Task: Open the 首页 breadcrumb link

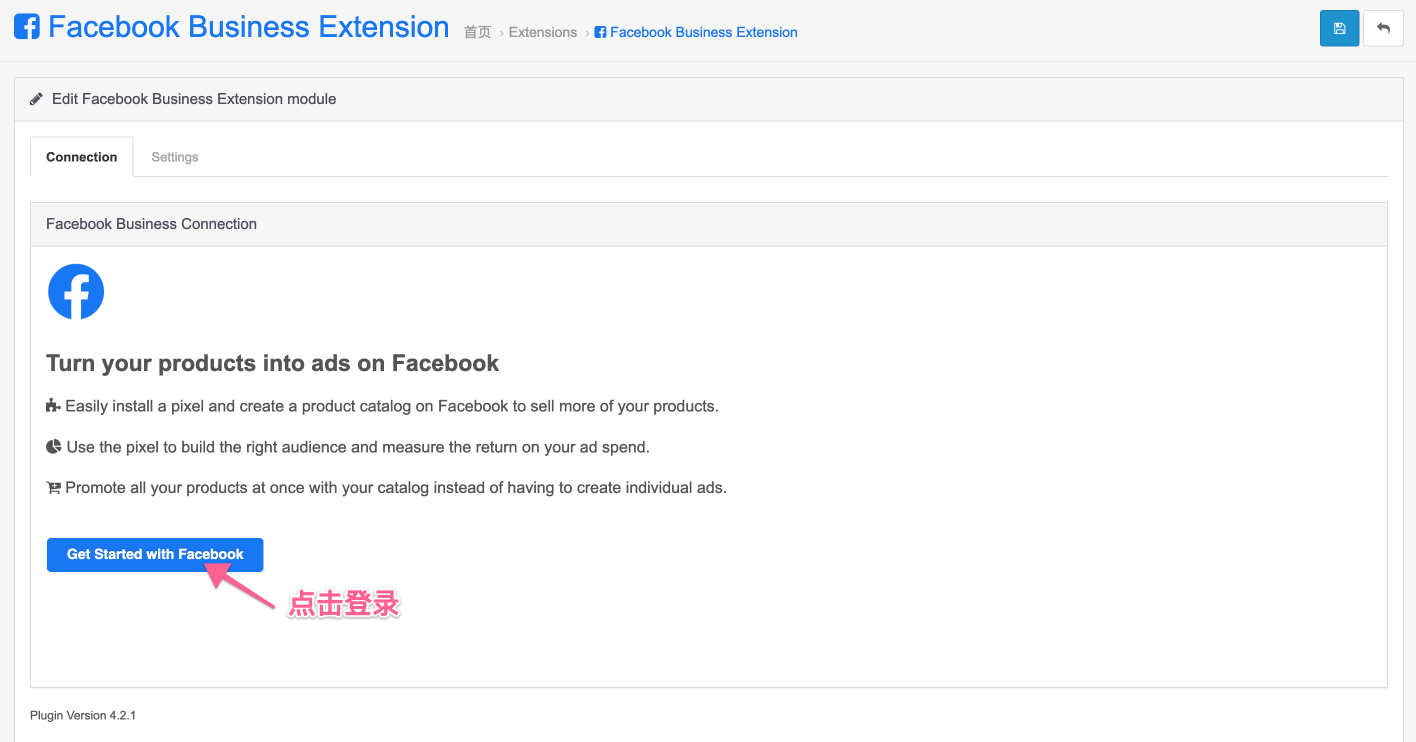Action: pos(478,32)
